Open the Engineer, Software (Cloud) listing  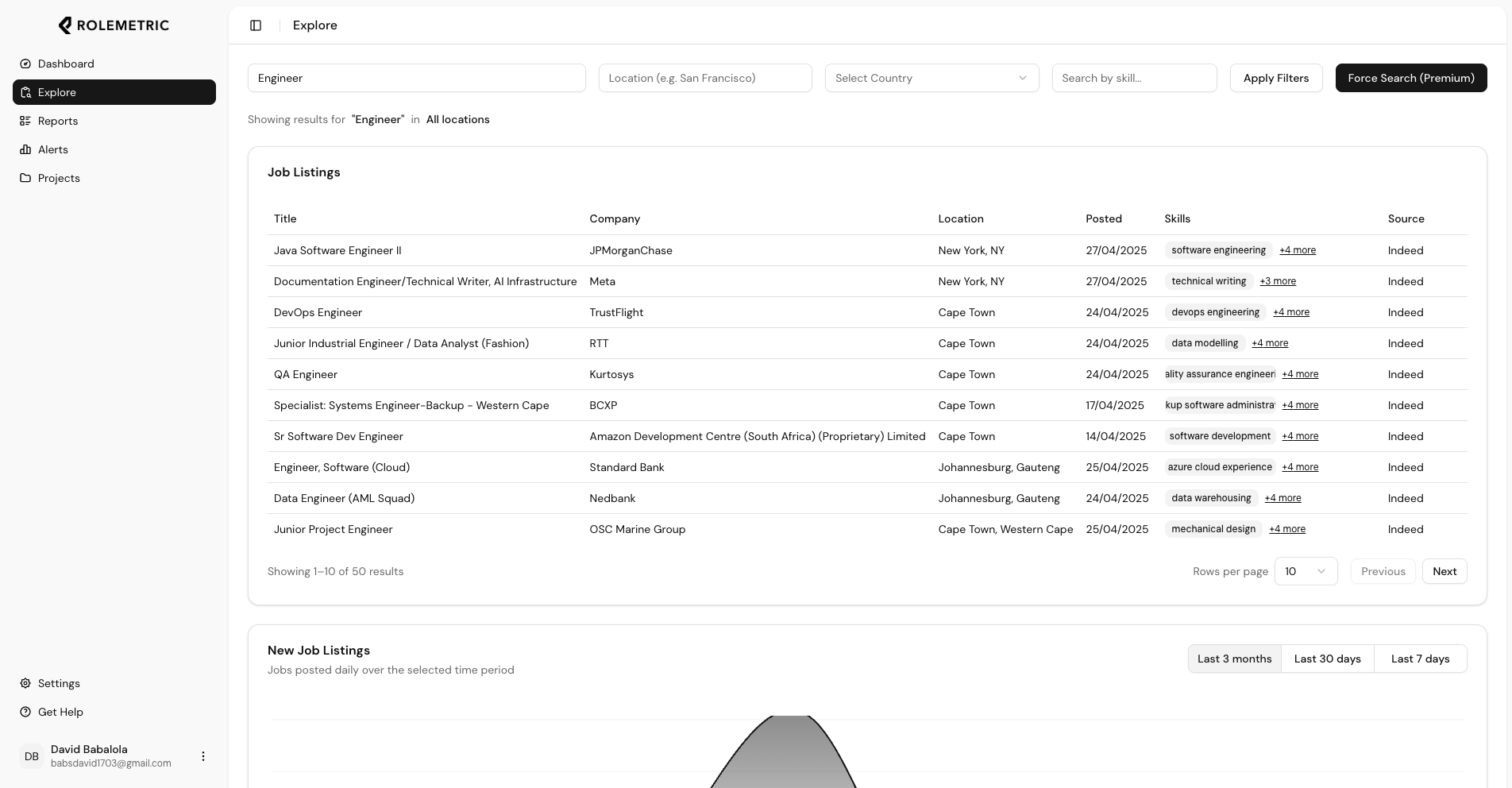click(x=341, y=467)
